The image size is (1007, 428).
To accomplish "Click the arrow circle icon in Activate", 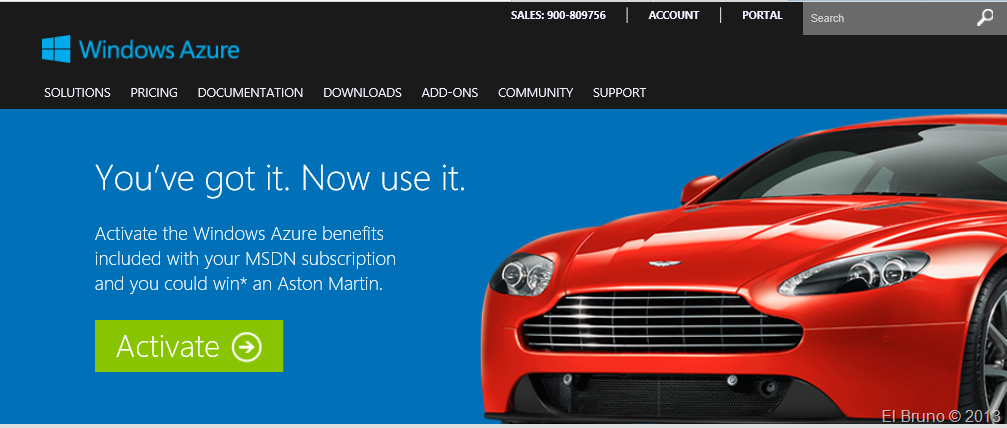I will 247,347.
